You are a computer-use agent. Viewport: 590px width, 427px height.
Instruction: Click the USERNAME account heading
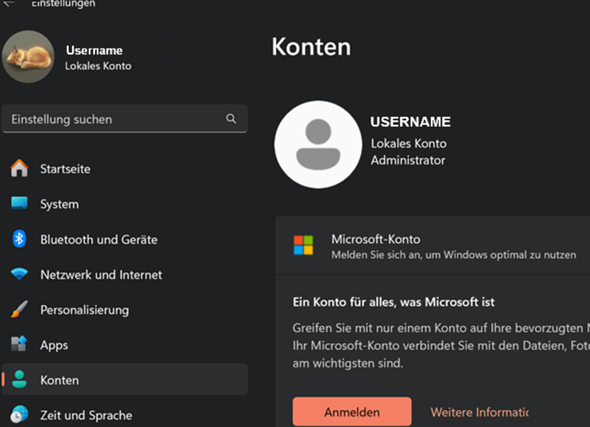tap(410, 122)
